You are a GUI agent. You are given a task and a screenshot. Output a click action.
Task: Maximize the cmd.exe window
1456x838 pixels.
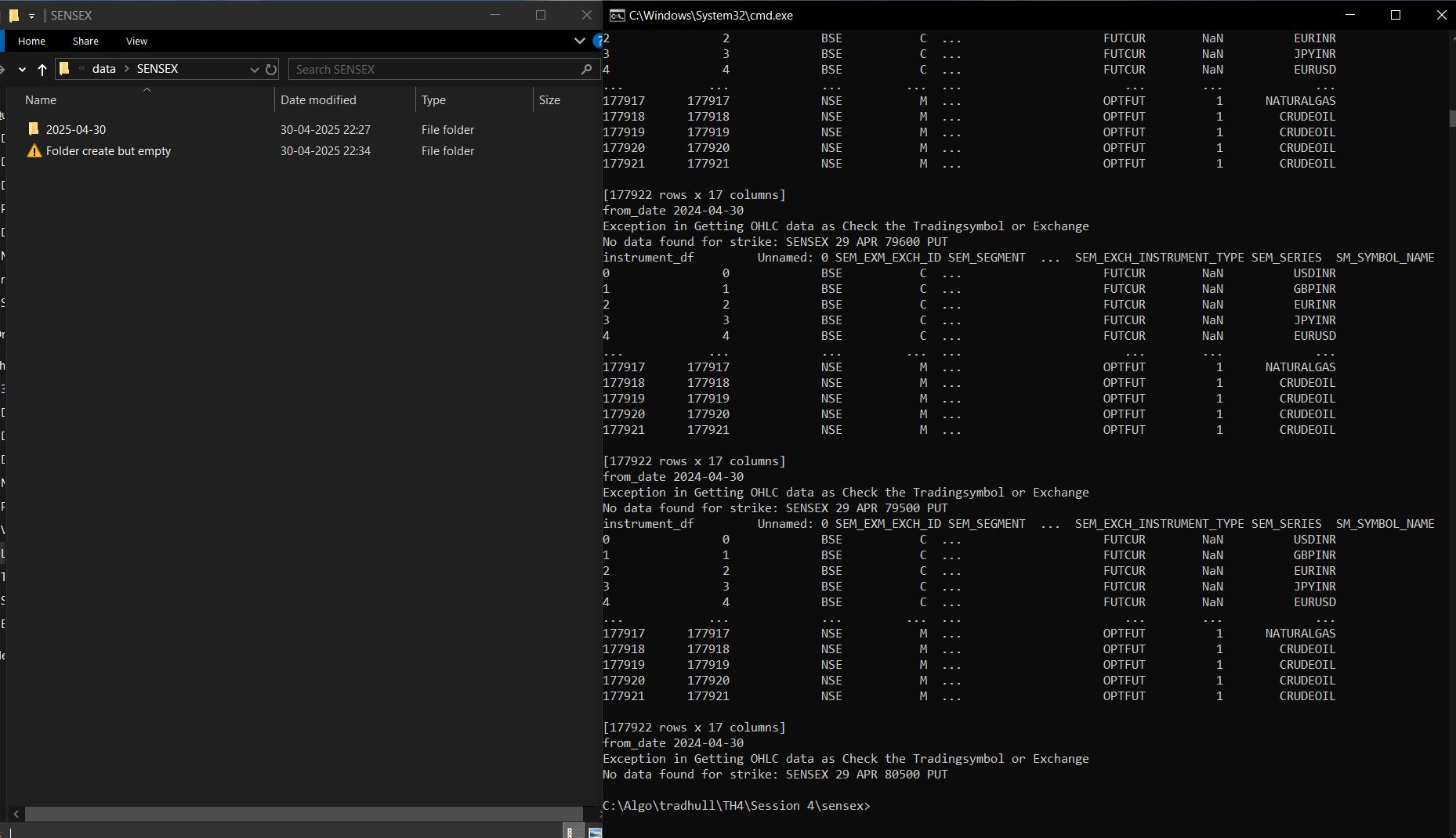(x=1396, y=15)
